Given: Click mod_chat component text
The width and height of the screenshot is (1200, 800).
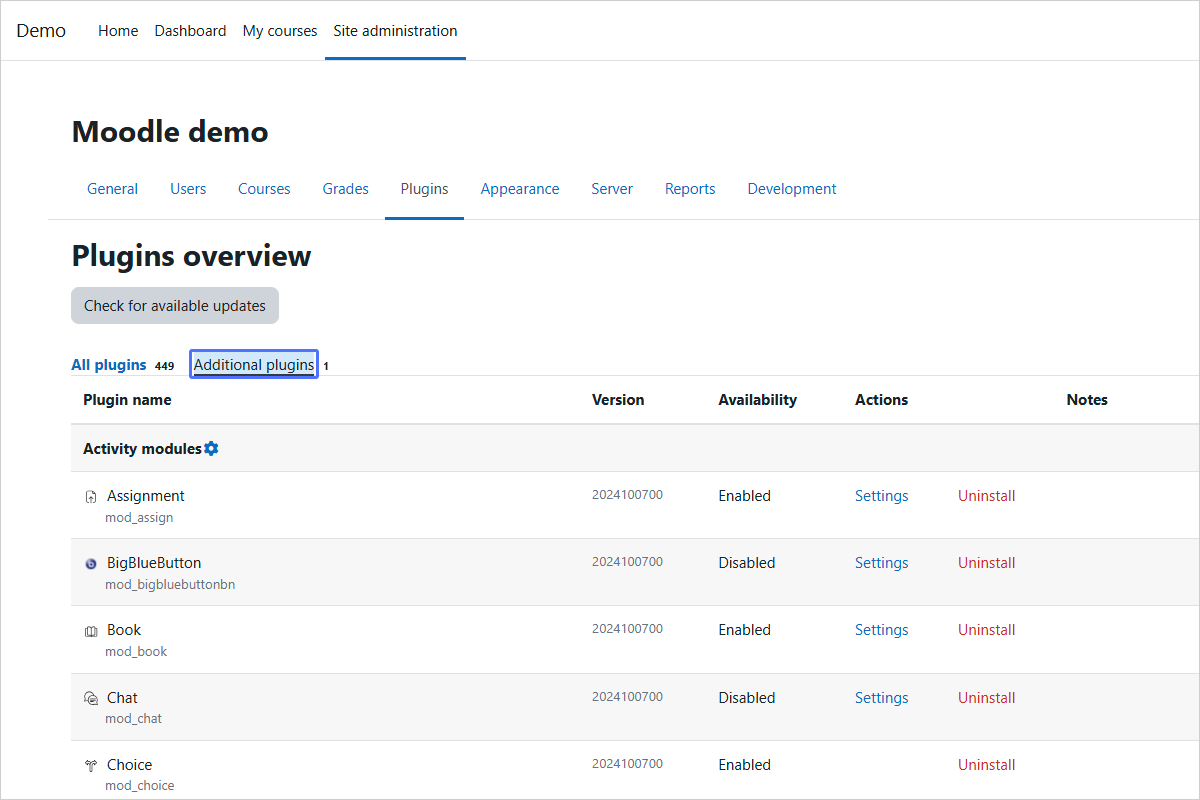Looking at the screenshot, I should click(133, 719).
